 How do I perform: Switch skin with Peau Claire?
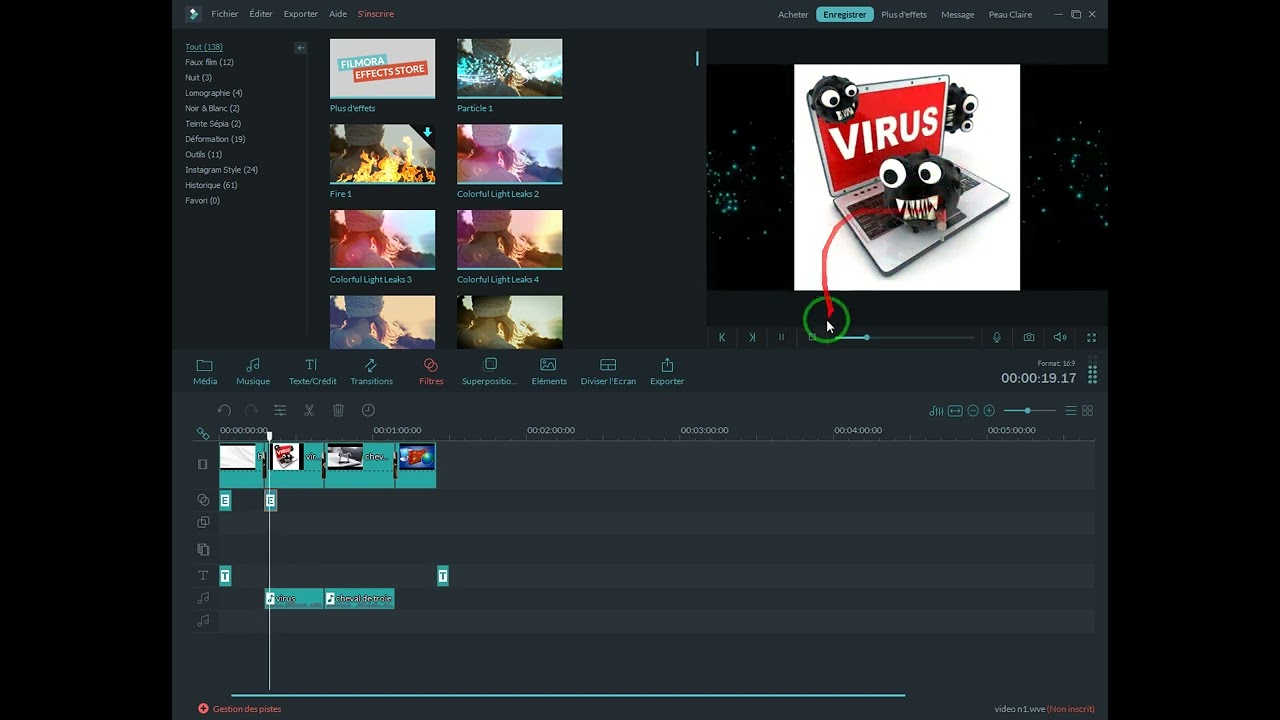[x=1010, y=14]
